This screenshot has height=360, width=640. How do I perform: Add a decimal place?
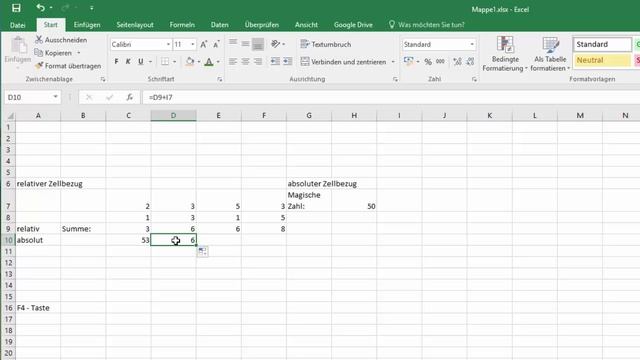click(x=457, y=62)
